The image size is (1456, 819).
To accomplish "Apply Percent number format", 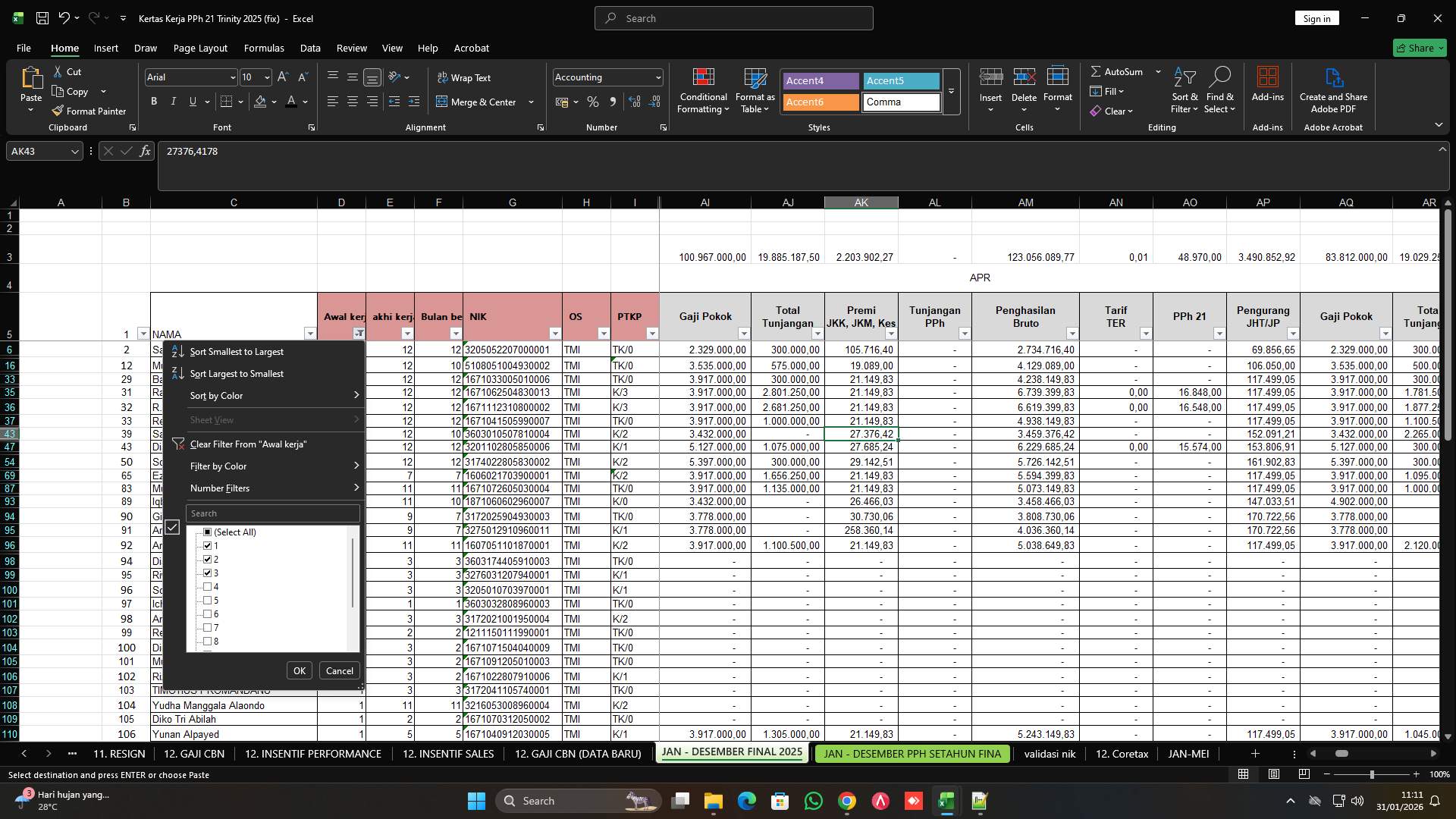I will [x=593, y=102].
